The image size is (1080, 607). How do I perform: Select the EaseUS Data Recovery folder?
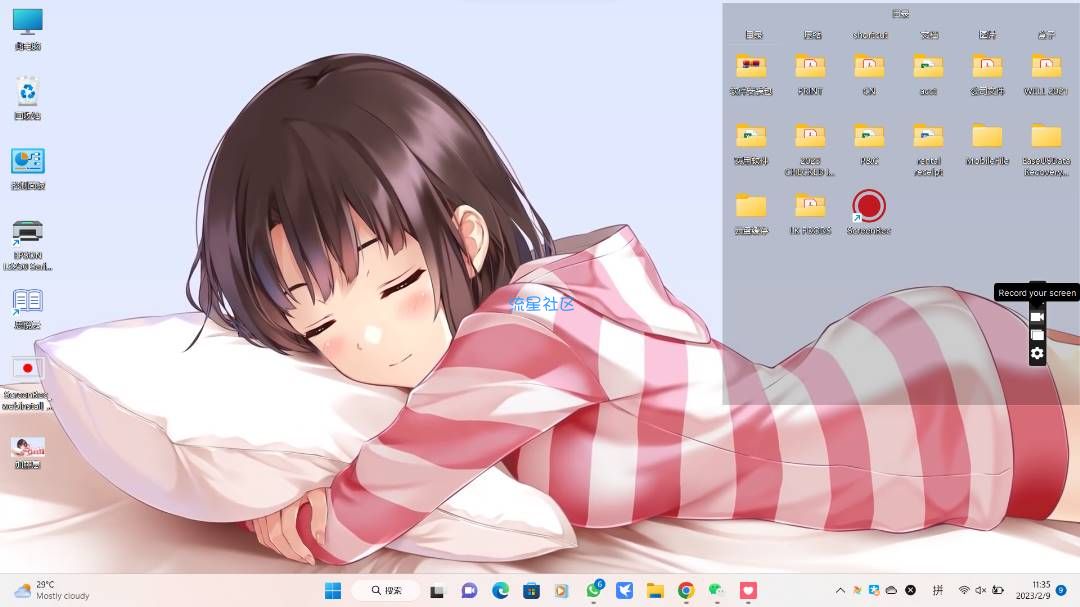(1046, 149)
